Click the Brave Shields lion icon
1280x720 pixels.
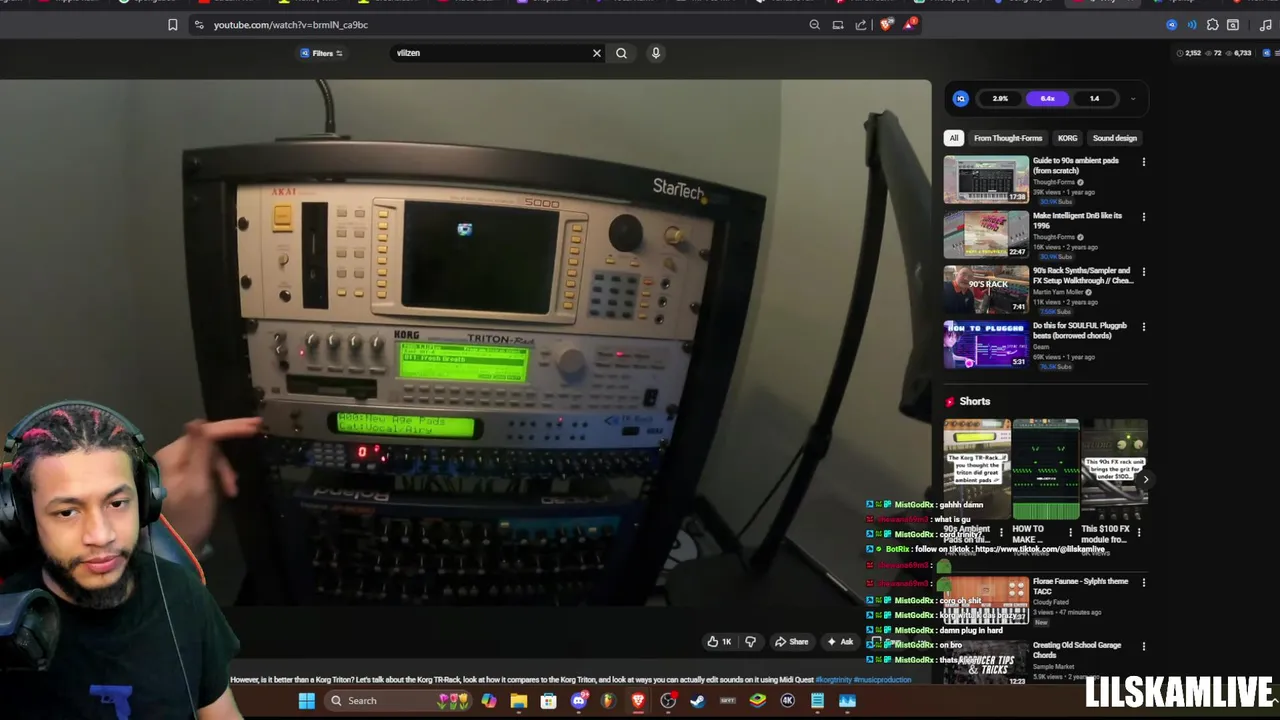tap(886, 25)
